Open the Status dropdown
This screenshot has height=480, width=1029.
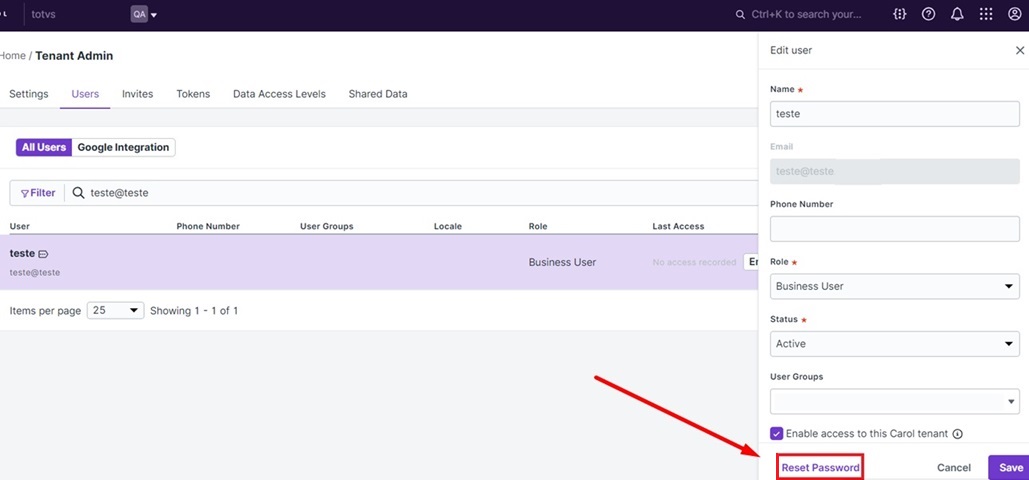(894, 343)
